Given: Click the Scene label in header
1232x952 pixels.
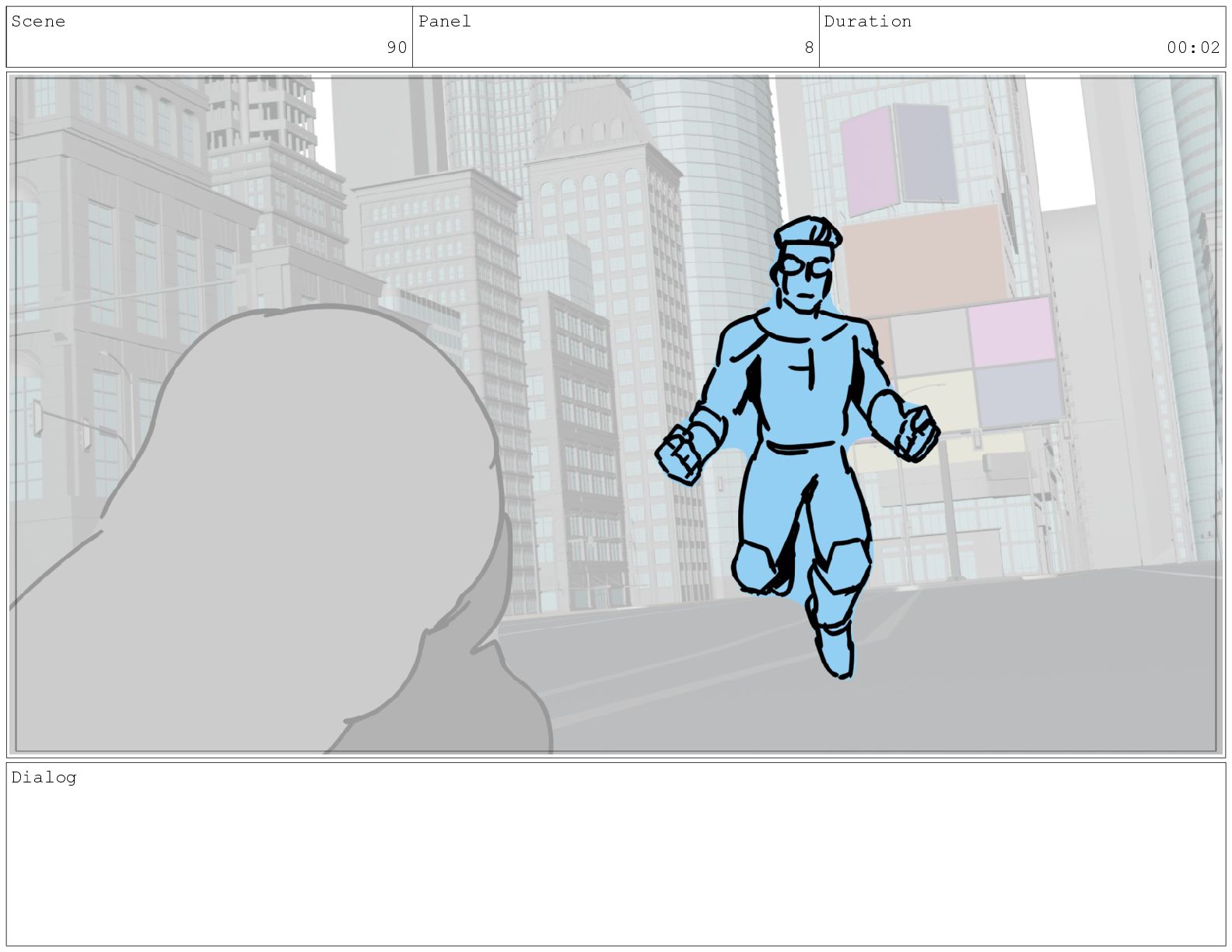Looking at the screenshot, I should (x=38, y=22).
